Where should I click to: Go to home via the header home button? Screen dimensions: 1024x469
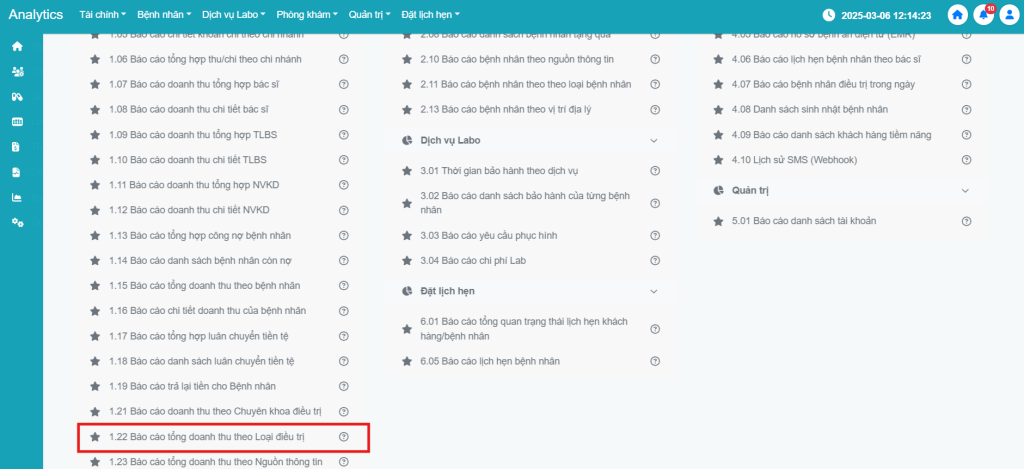pos(957,15)
